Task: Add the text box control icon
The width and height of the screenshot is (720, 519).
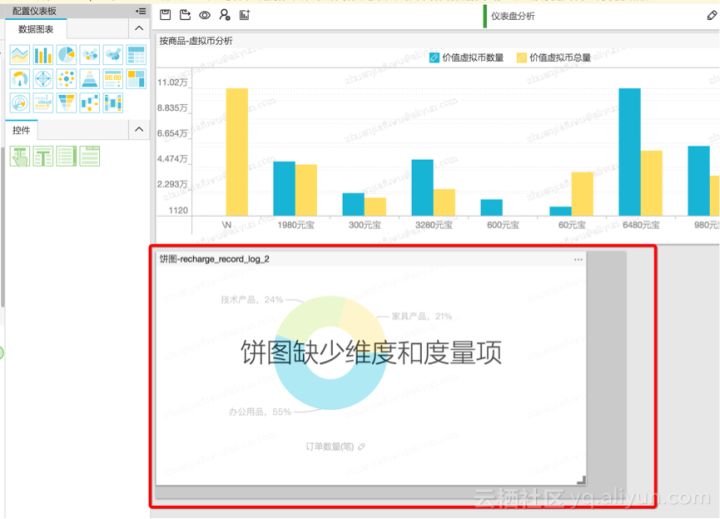Action: (x=43, y=156)
